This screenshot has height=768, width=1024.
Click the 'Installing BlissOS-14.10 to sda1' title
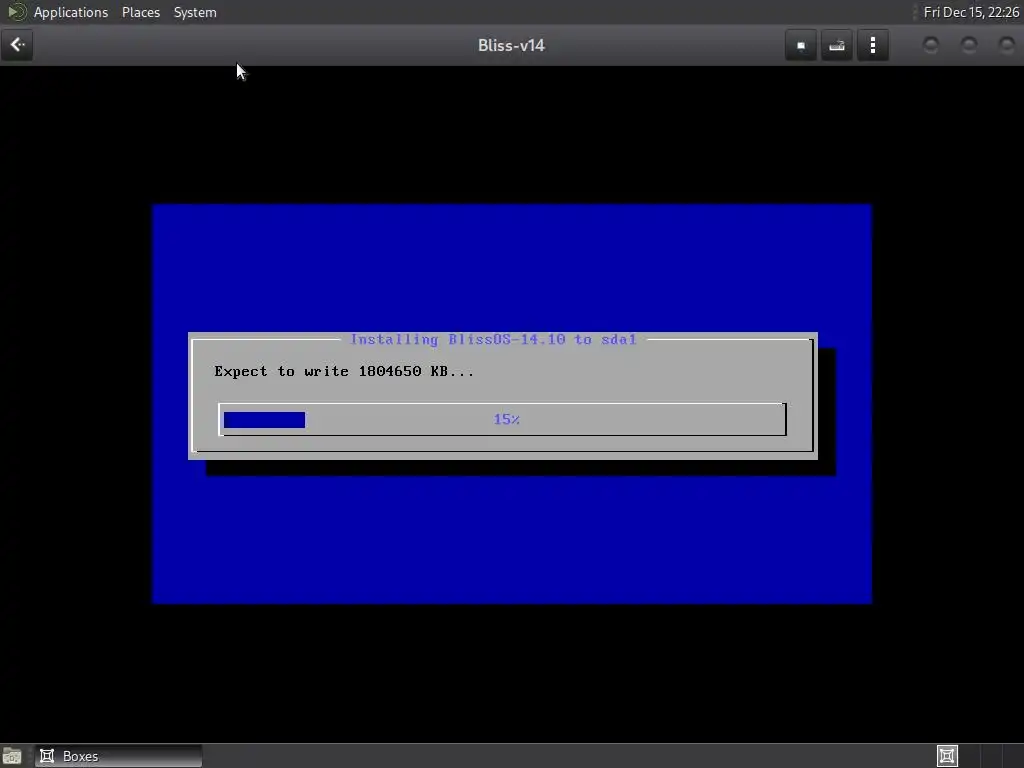coord(493,340)
